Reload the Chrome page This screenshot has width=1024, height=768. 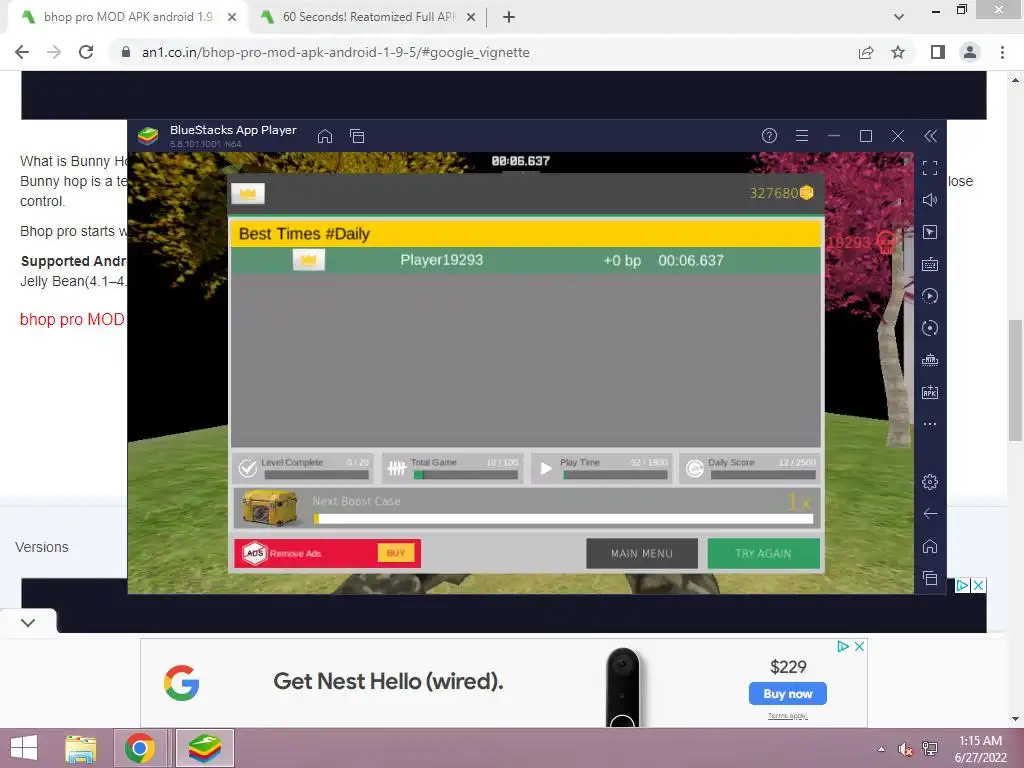pyautogui.click(x=86, y=52)
